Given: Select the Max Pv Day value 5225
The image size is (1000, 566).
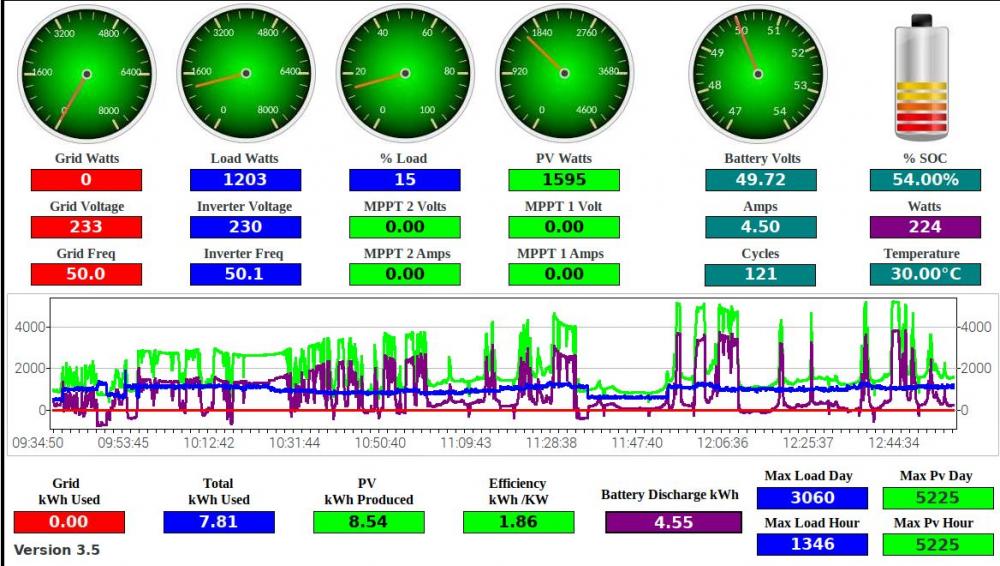Looking at the screenshot, I should click(x=938, y=498).
